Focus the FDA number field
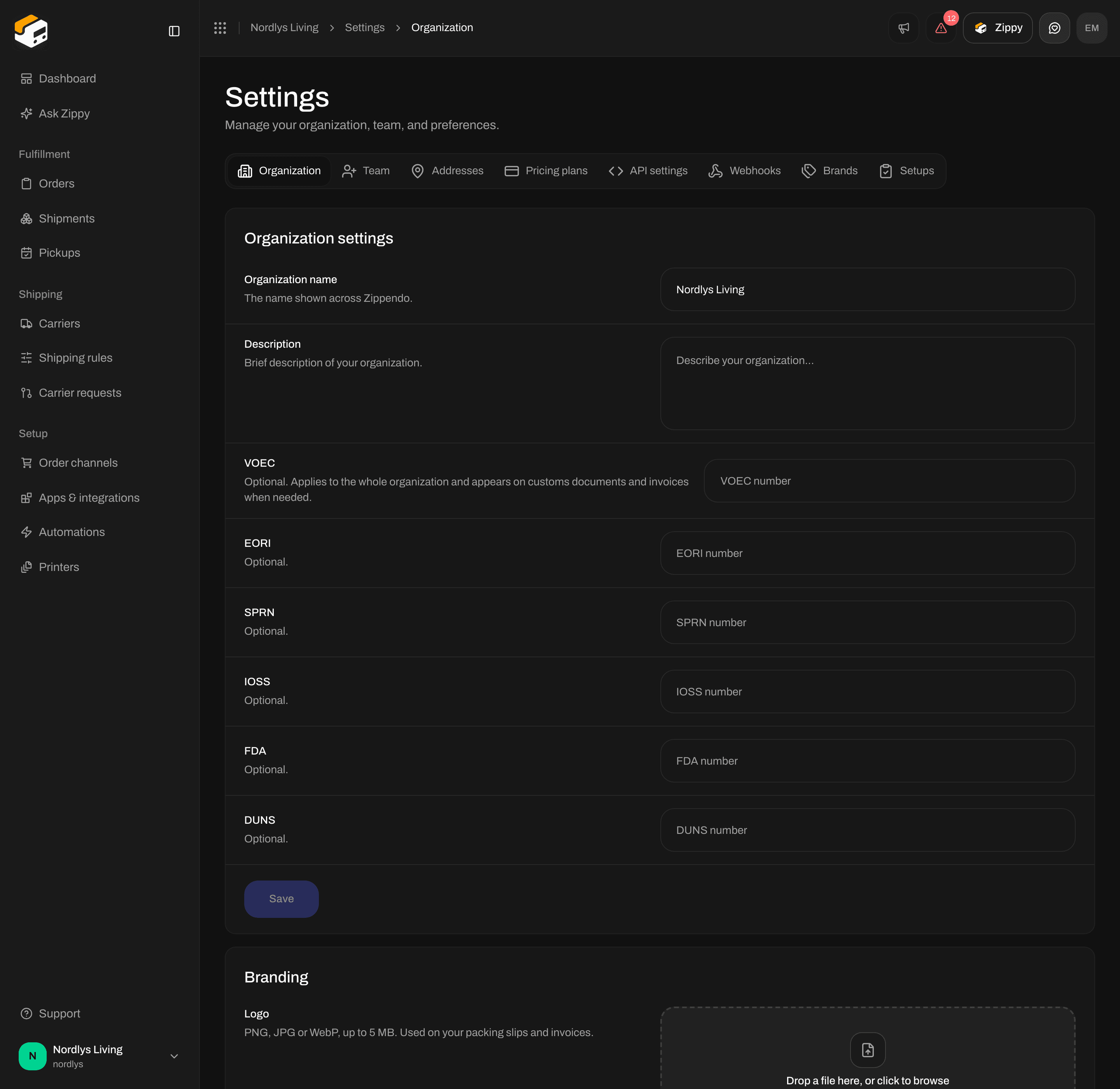 [x=868, y=761]
